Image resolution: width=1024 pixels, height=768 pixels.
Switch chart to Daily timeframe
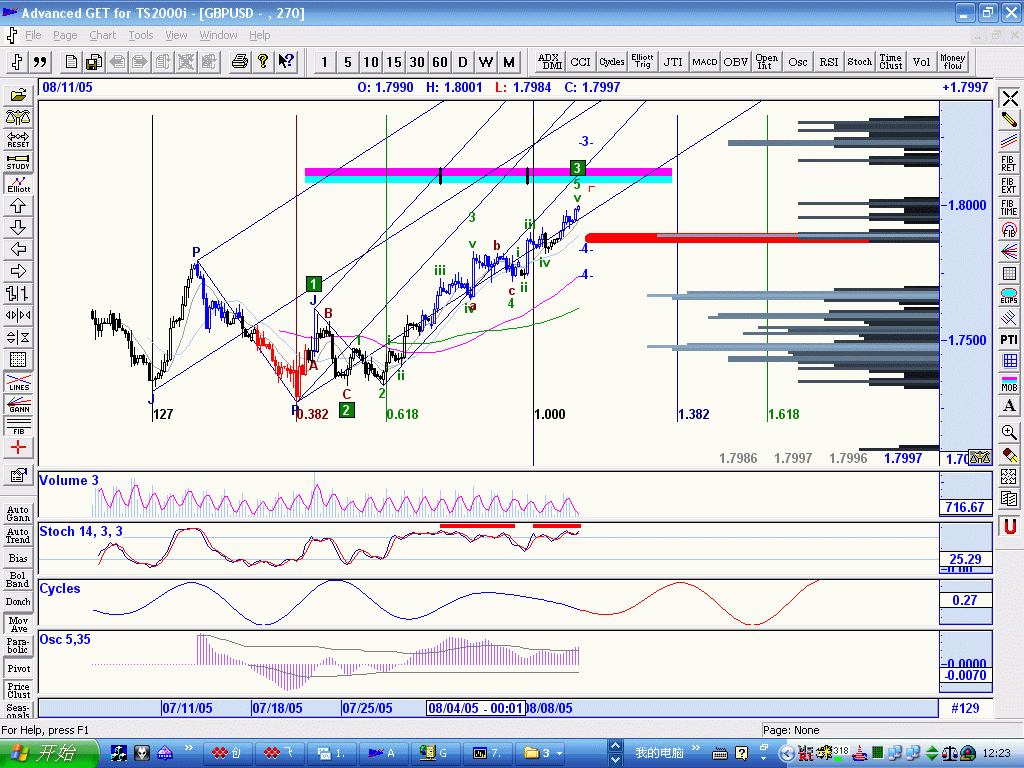point(463,62)
